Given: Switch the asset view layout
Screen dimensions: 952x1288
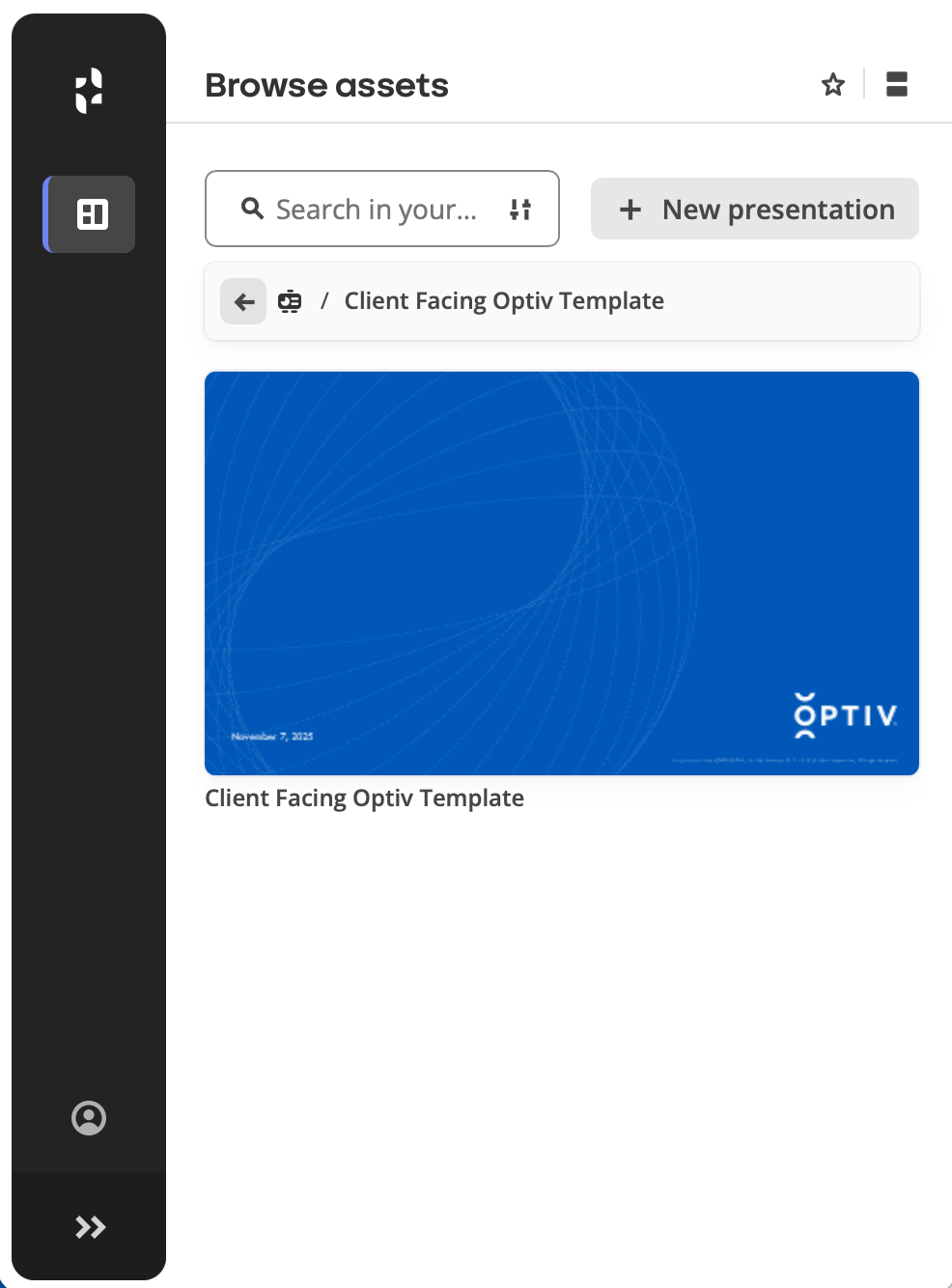Looking at the screenshot, I should click(897, 85).
